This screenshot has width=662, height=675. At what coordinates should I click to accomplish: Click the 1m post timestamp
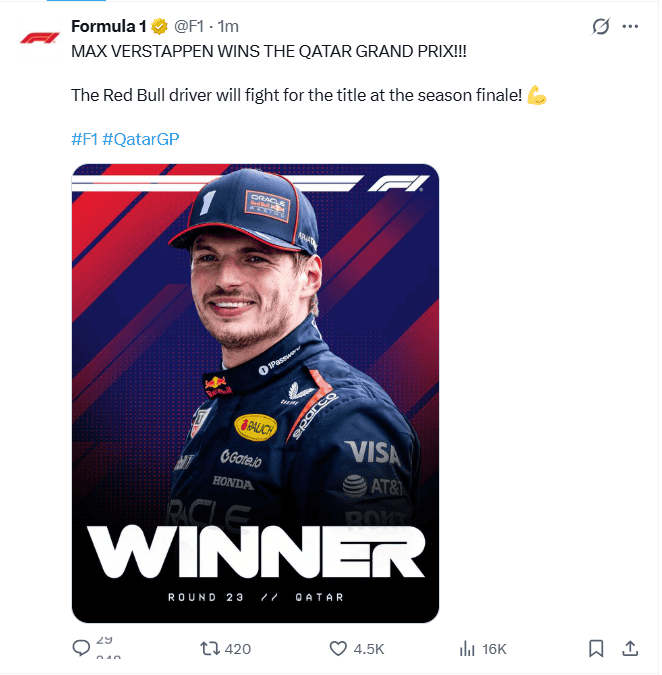[229, 27]
